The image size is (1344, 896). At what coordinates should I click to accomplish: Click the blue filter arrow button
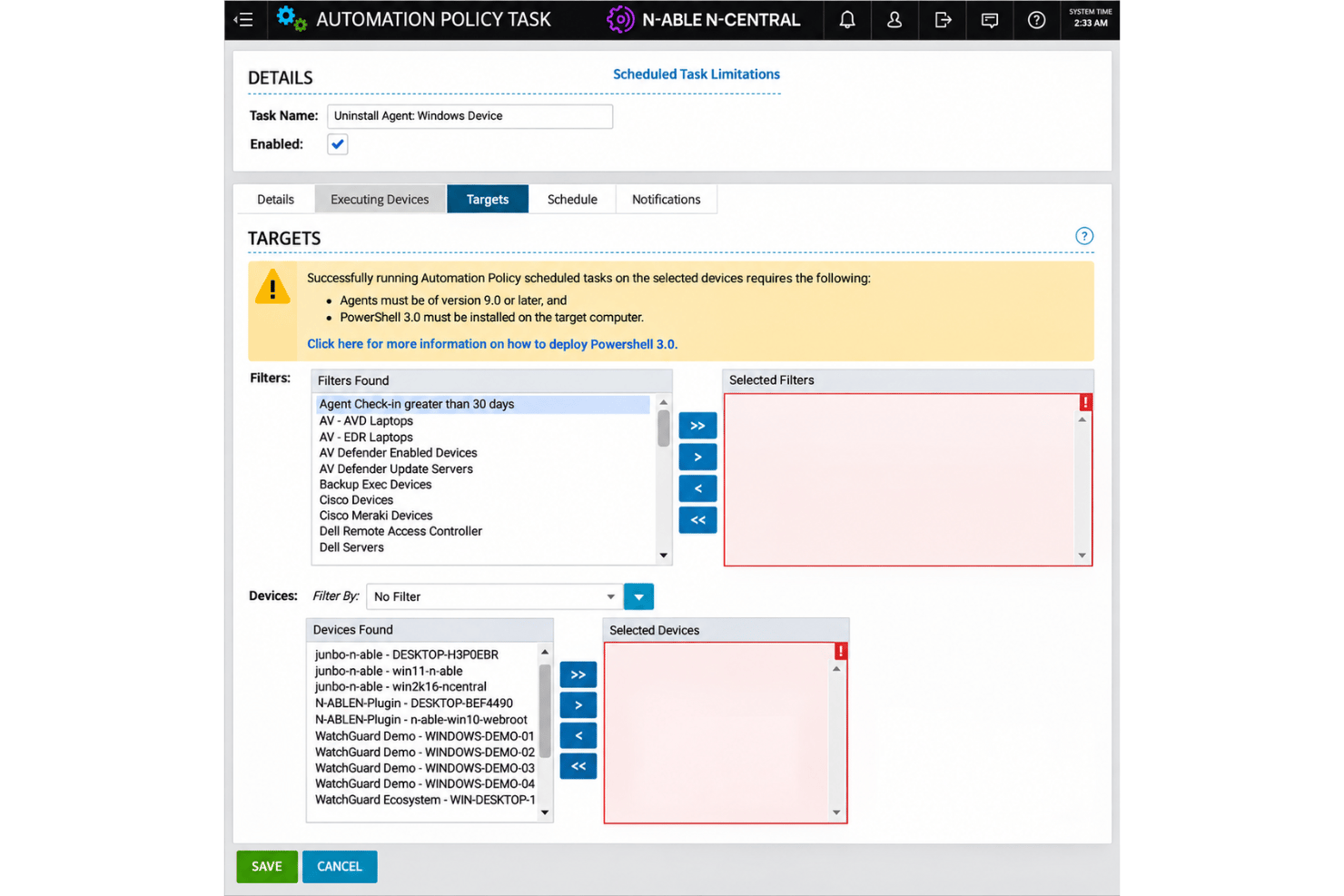pyautogui.click(x=638, y=596)
